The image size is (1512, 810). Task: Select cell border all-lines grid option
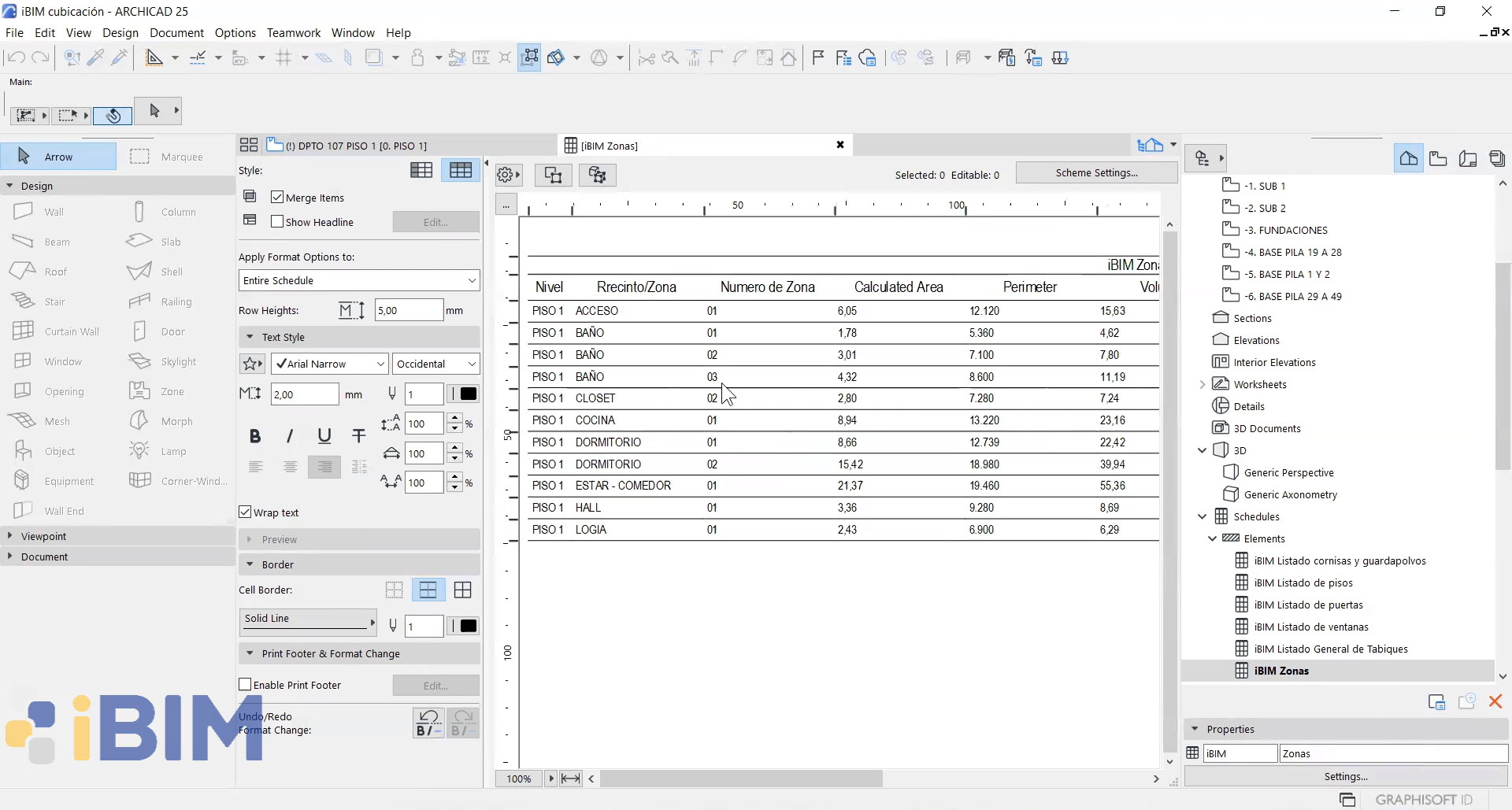pyautogui.click(x=462, y=590)
